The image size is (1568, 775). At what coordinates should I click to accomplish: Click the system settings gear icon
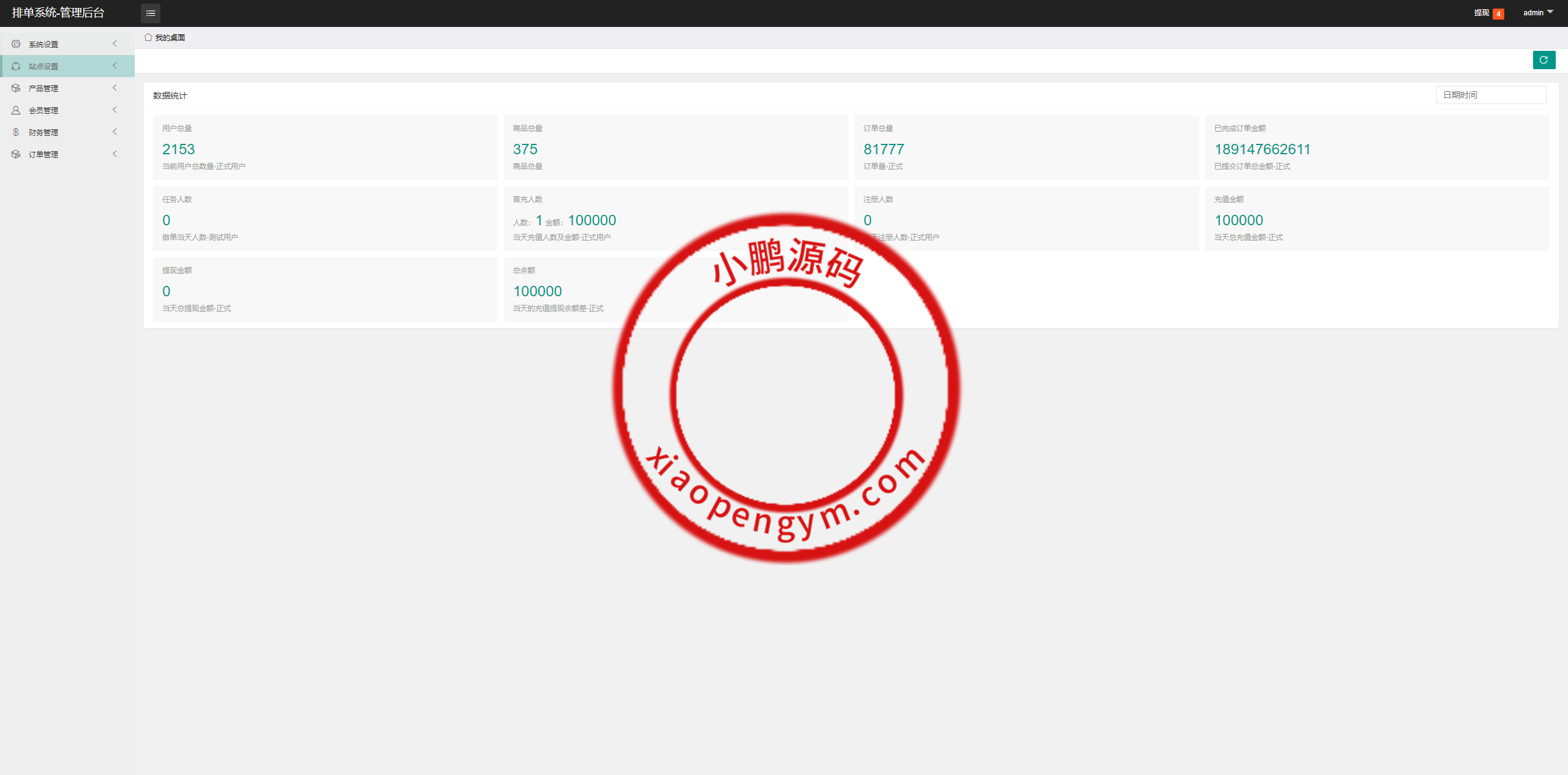tap(16, 44)
